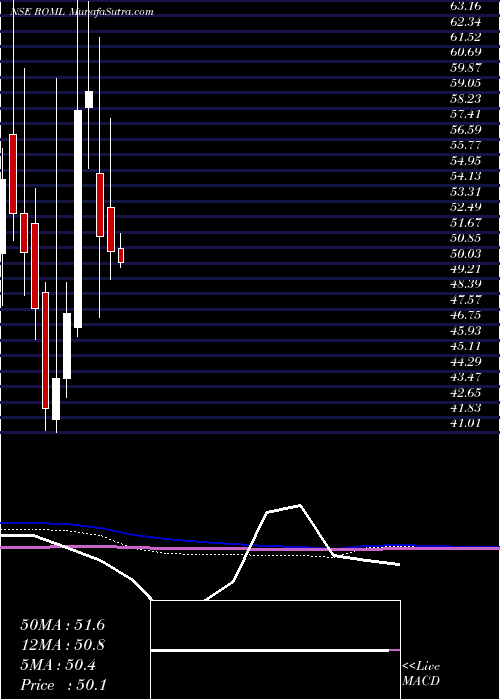Click the 41.83 price axis label
This screenshot has height=700, width=500.
pyautogui.click(x=466, y=408)
